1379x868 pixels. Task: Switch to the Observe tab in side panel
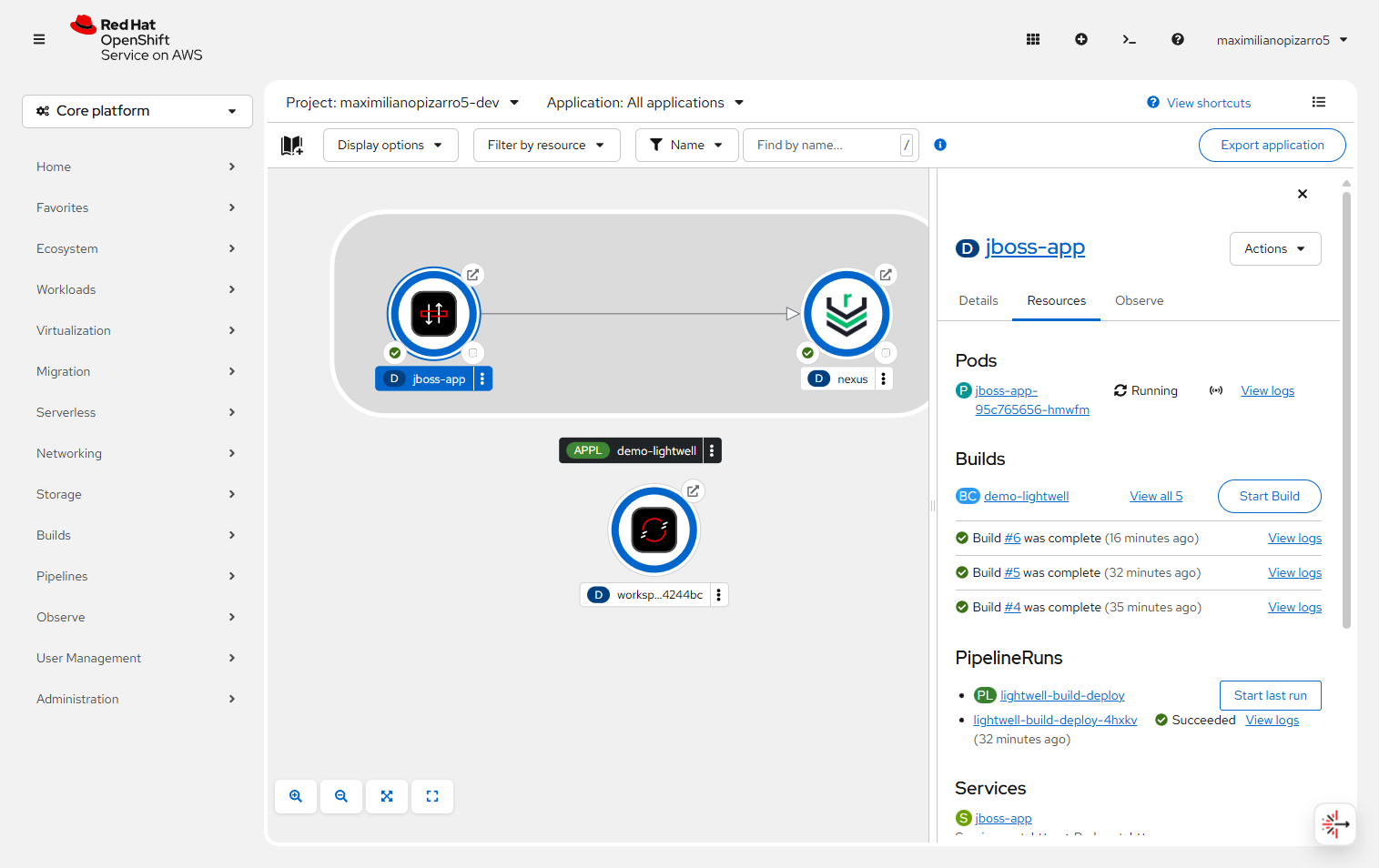tap(1139, 300)
